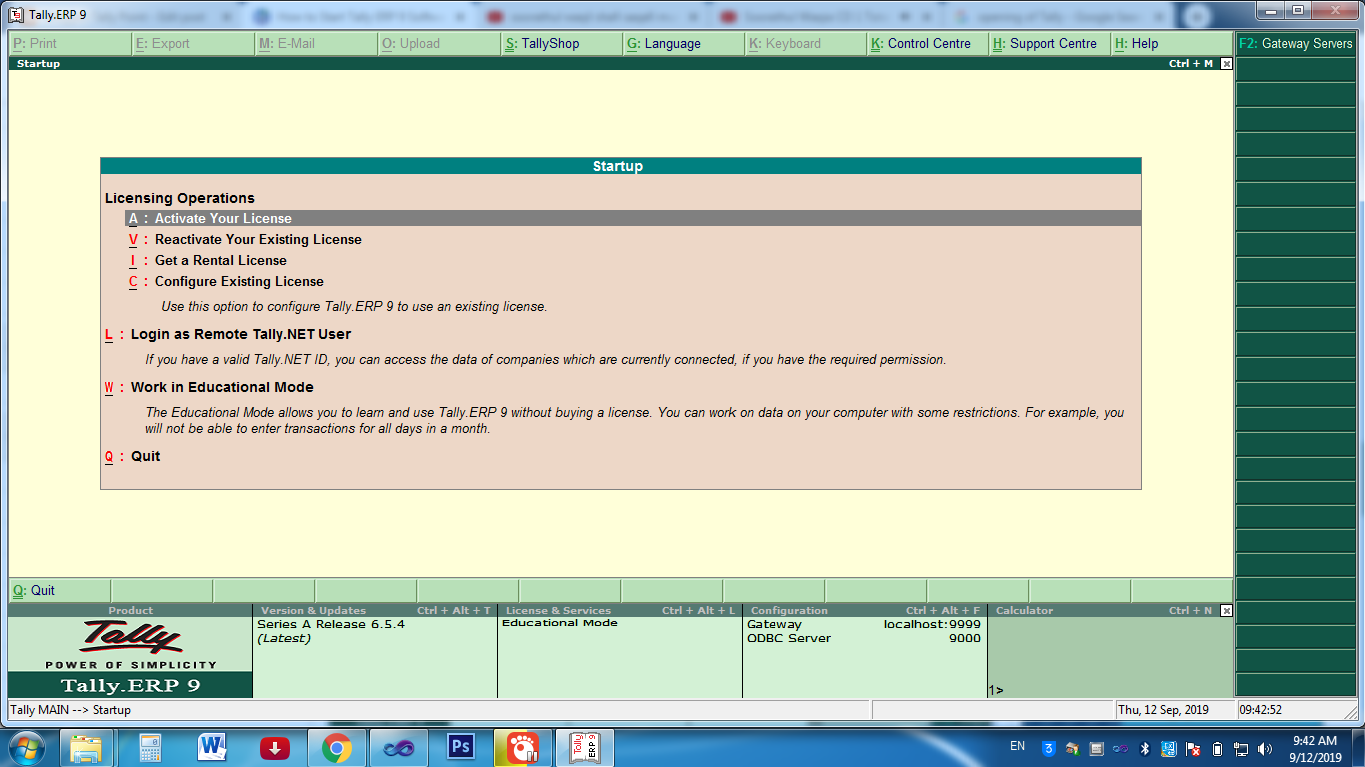Click the EN language indicator in tray

pos(1018,746)
